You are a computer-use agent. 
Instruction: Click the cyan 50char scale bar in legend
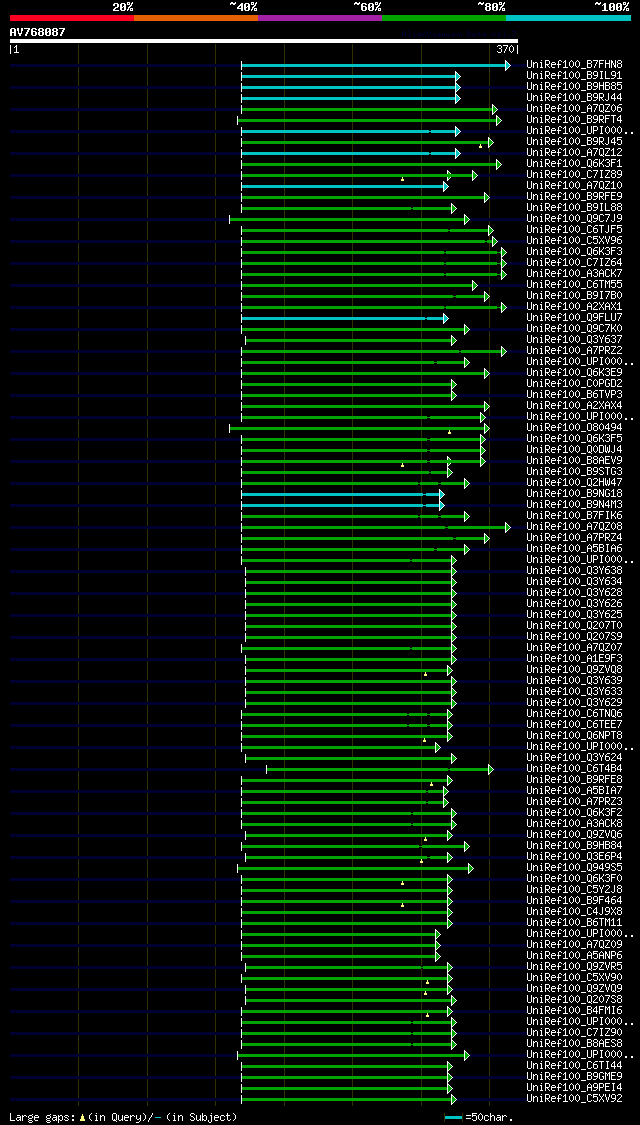(453, 1117)
